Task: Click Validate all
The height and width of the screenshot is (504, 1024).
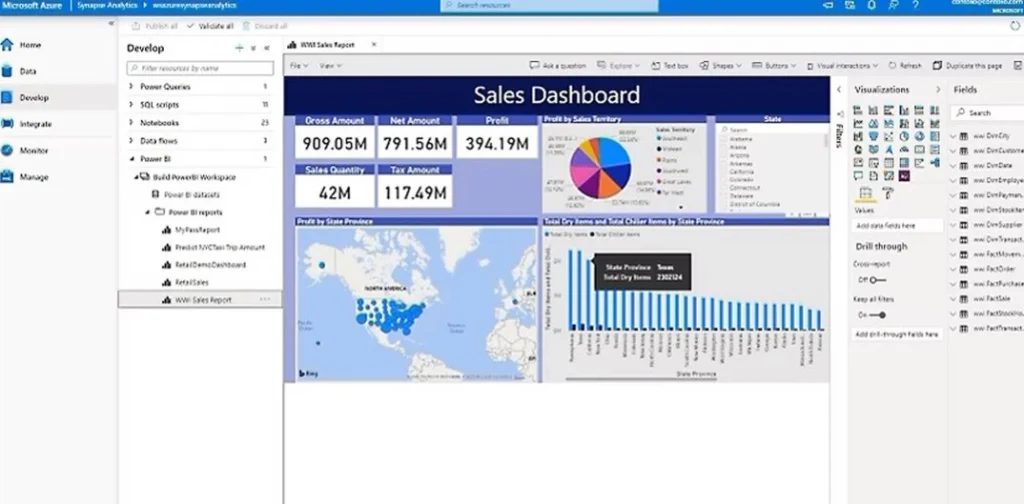Action: 210,26
